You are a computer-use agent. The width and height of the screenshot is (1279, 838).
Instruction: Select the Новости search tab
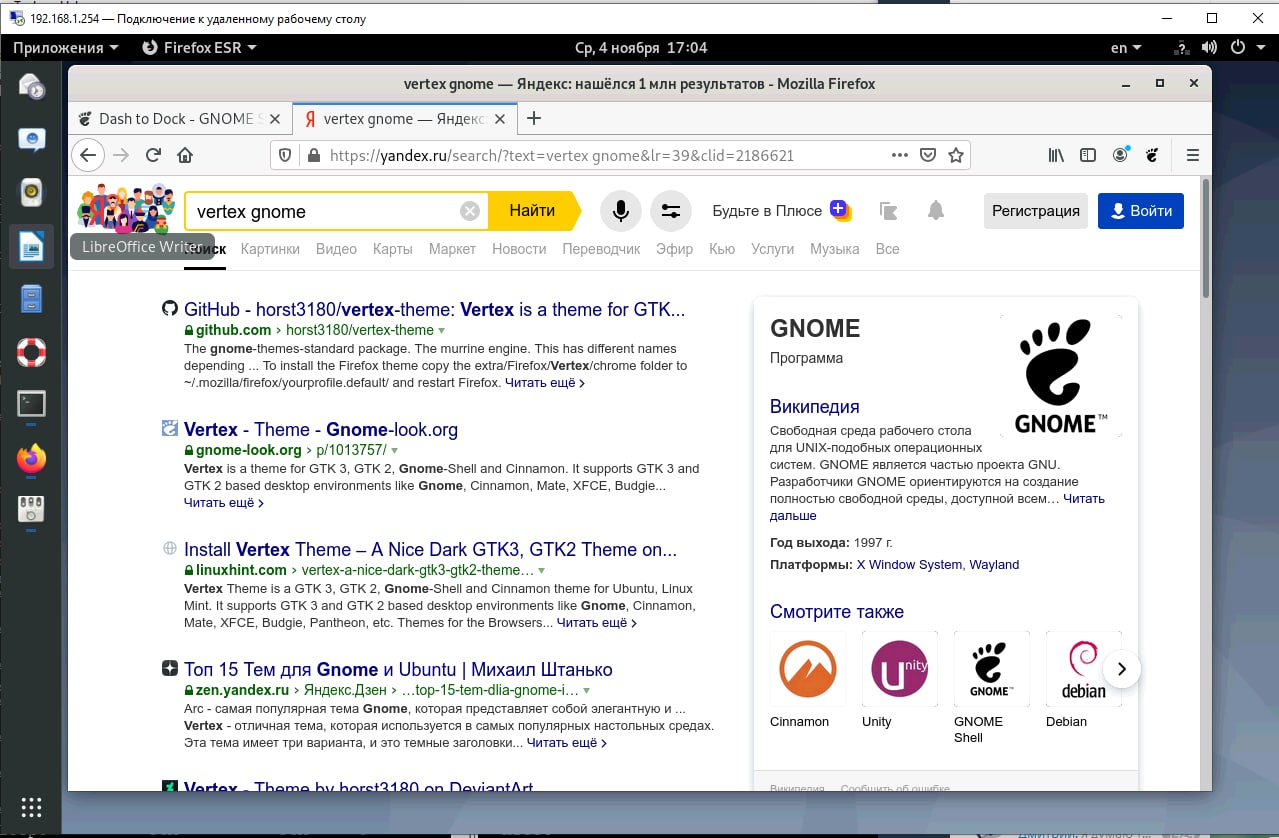(x=519, y=249)
